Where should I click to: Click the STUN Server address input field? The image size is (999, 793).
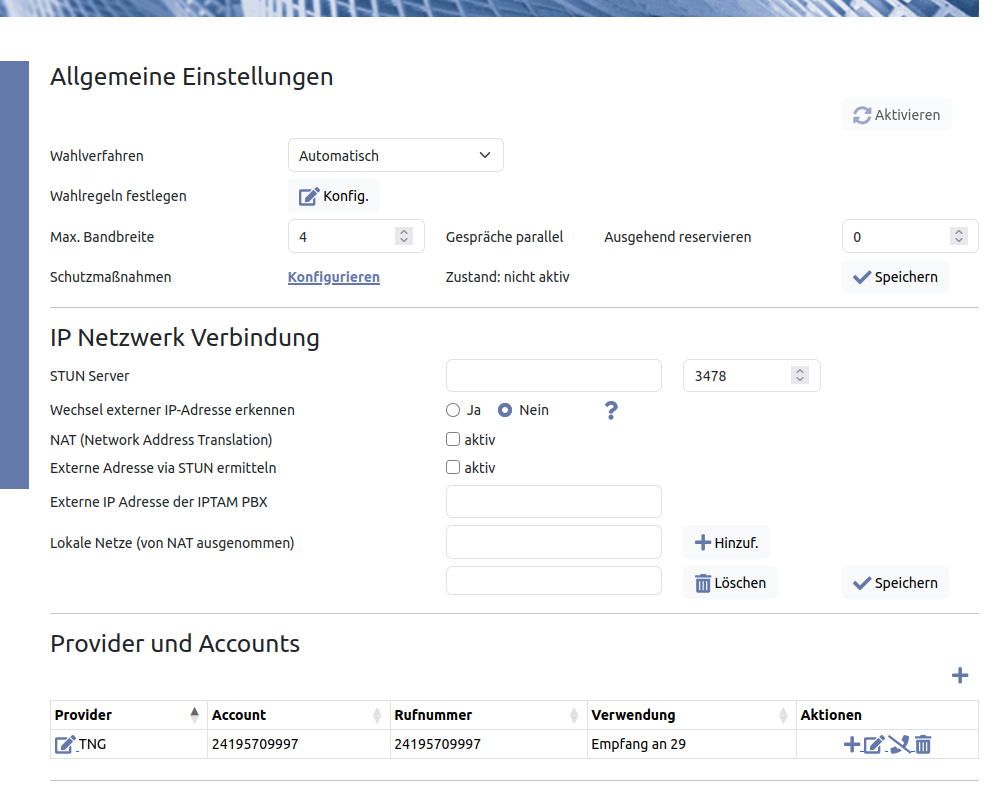(x=554, y=376)
